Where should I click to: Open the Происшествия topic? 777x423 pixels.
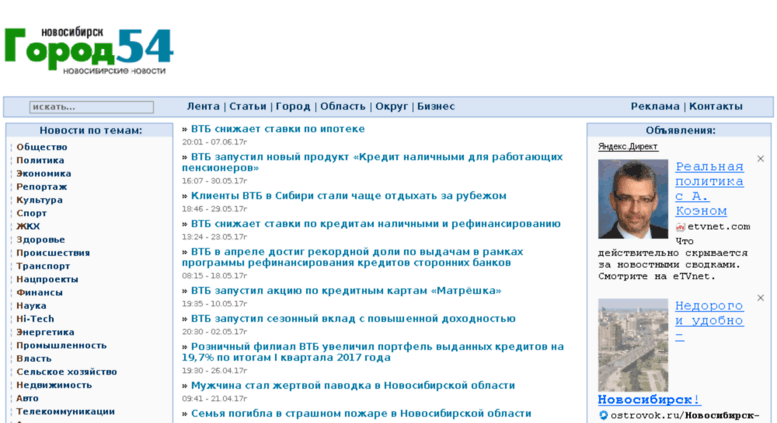pos(53,253)
